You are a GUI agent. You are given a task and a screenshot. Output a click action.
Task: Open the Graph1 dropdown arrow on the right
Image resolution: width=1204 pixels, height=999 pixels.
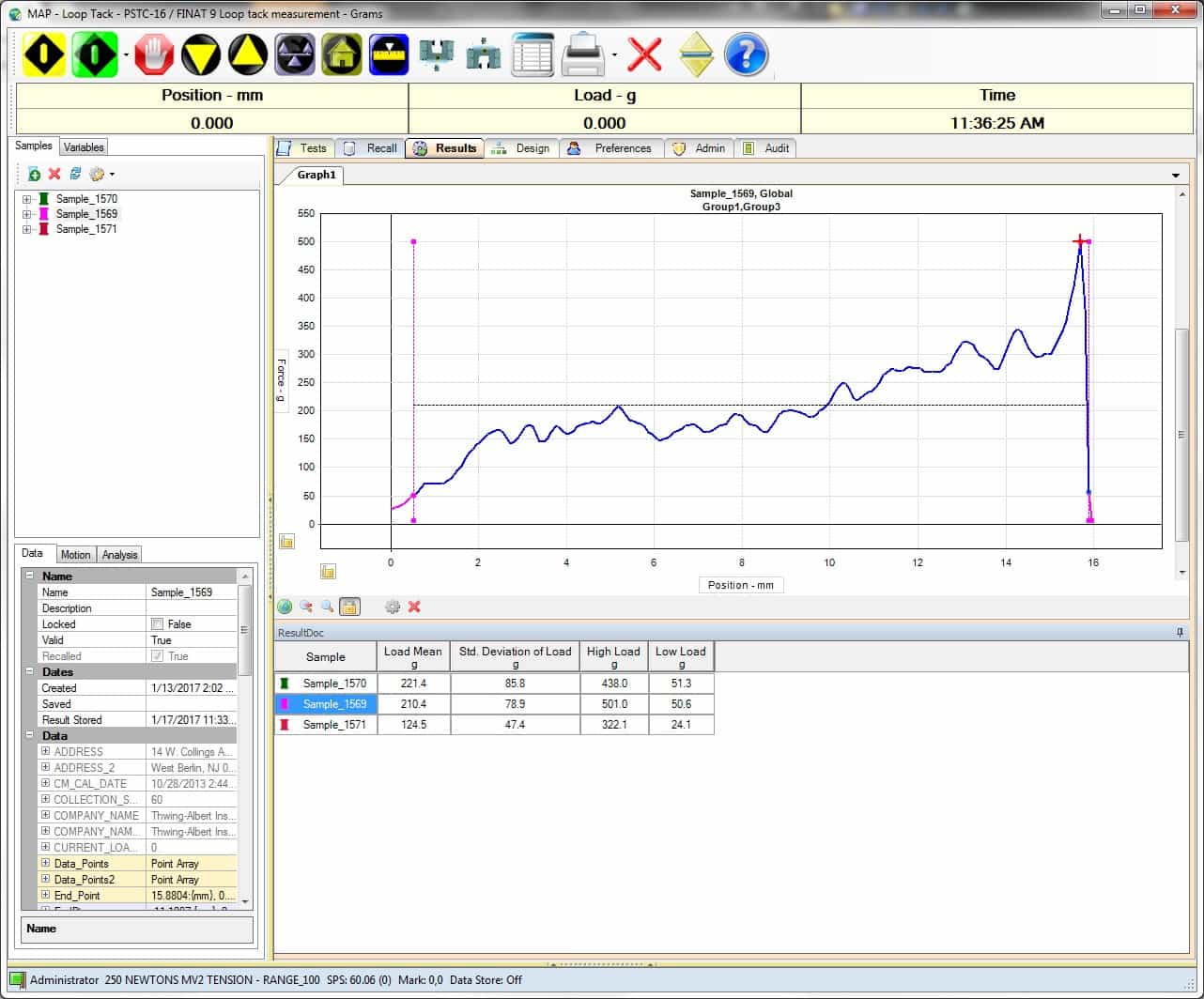[1176, 174]
